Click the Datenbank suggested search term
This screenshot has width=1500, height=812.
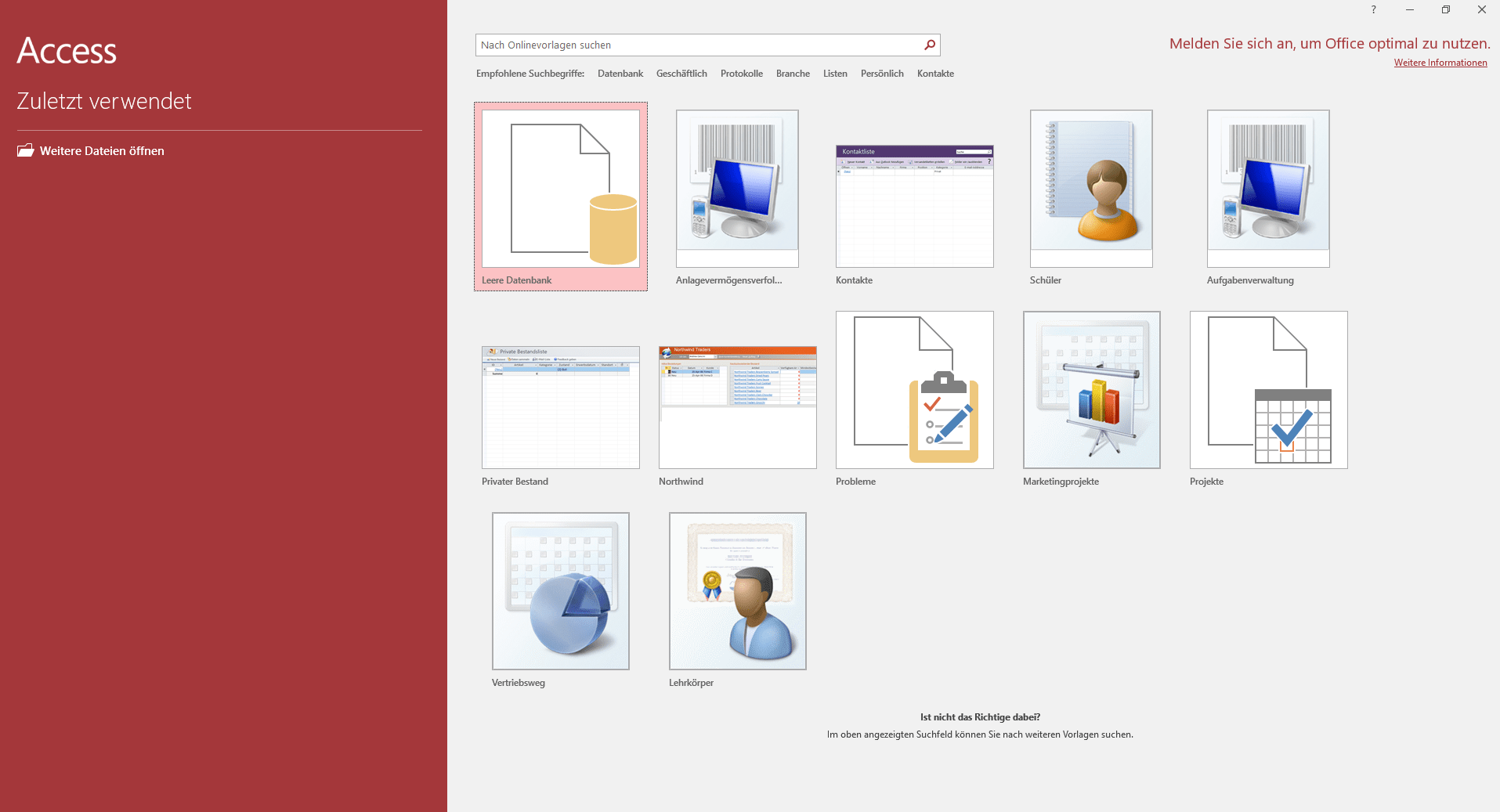620,73
